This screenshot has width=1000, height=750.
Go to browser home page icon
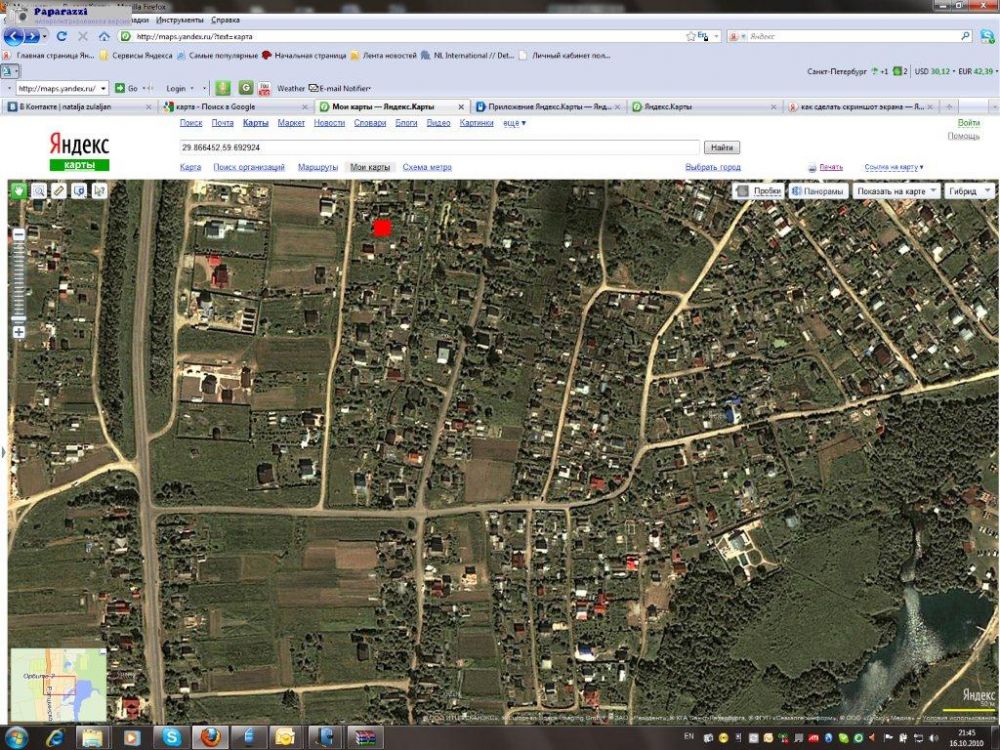click(104, 36)
